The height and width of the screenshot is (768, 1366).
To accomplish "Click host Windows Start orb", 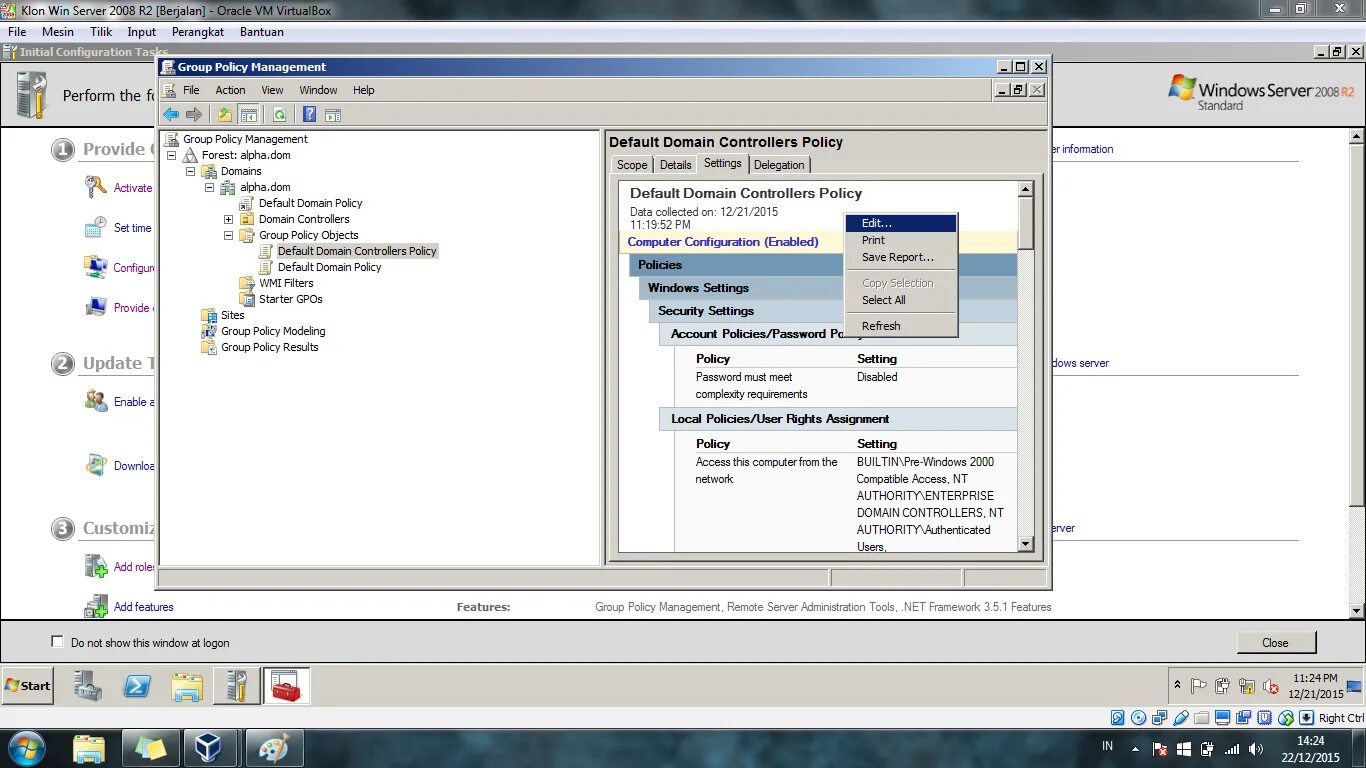I will pyautogui.click(x=25, y=748).
